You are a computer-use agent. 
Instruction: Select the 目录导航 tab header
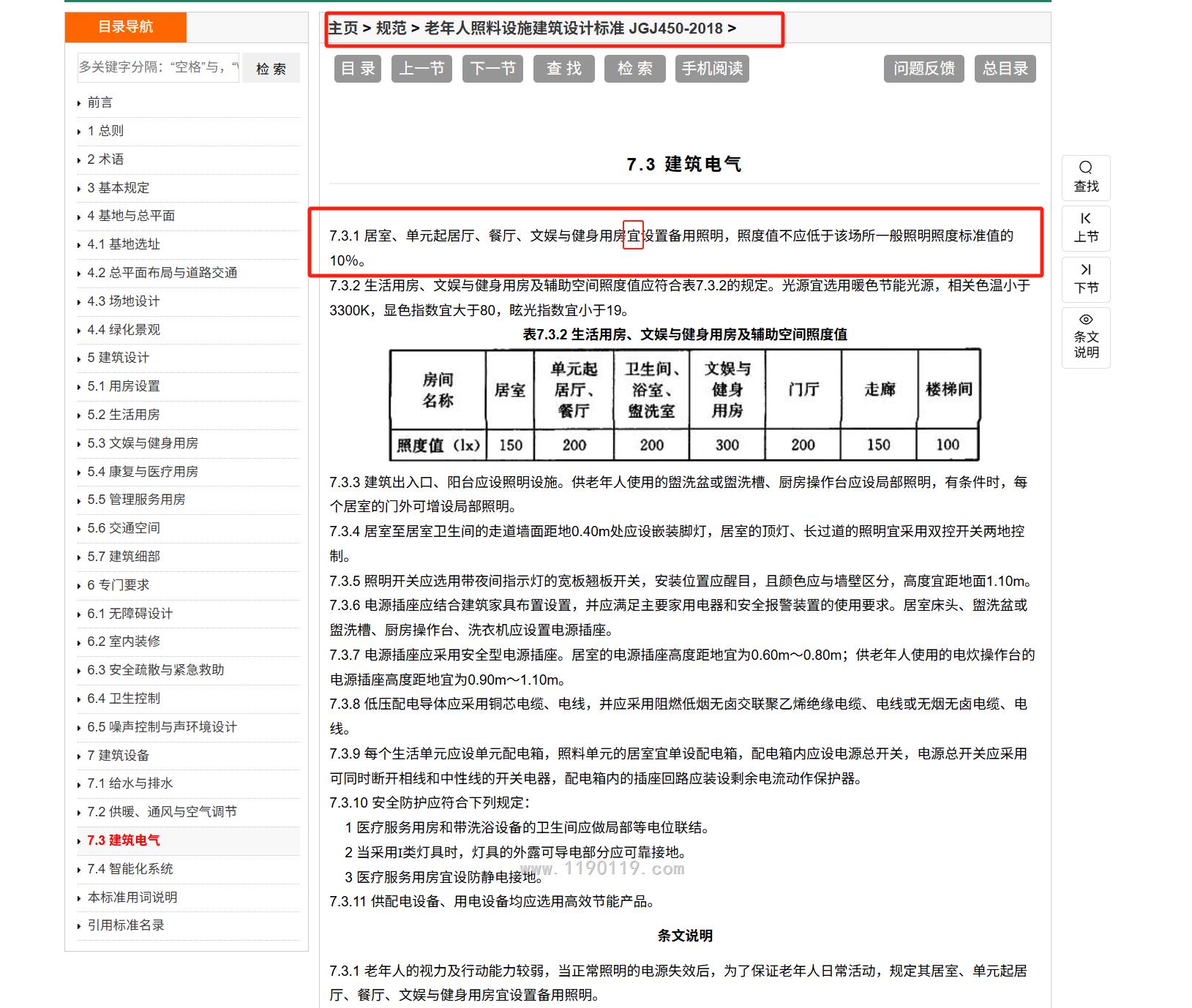tap(126, 27)
